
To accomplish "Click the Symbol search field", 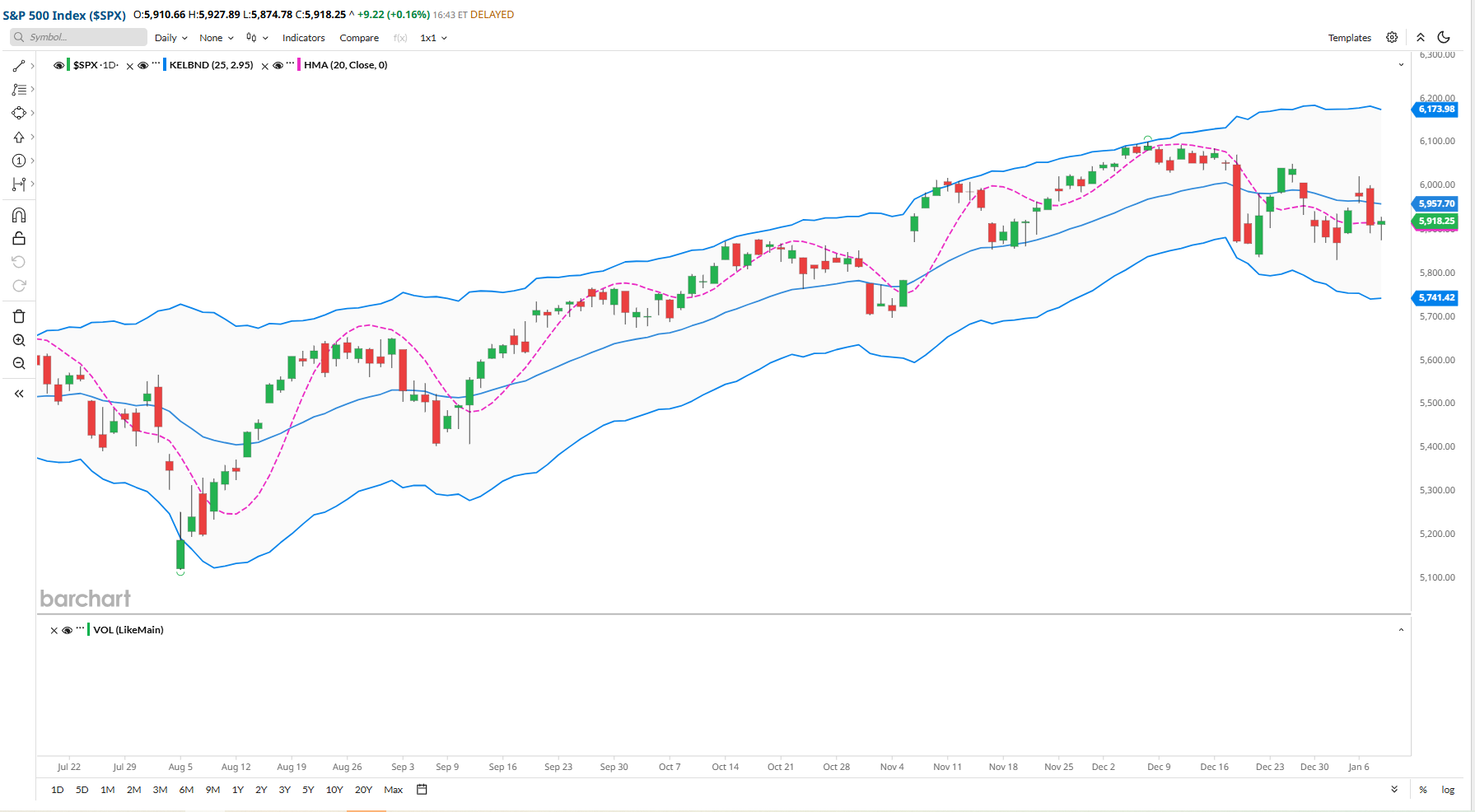I will (78, 37).
